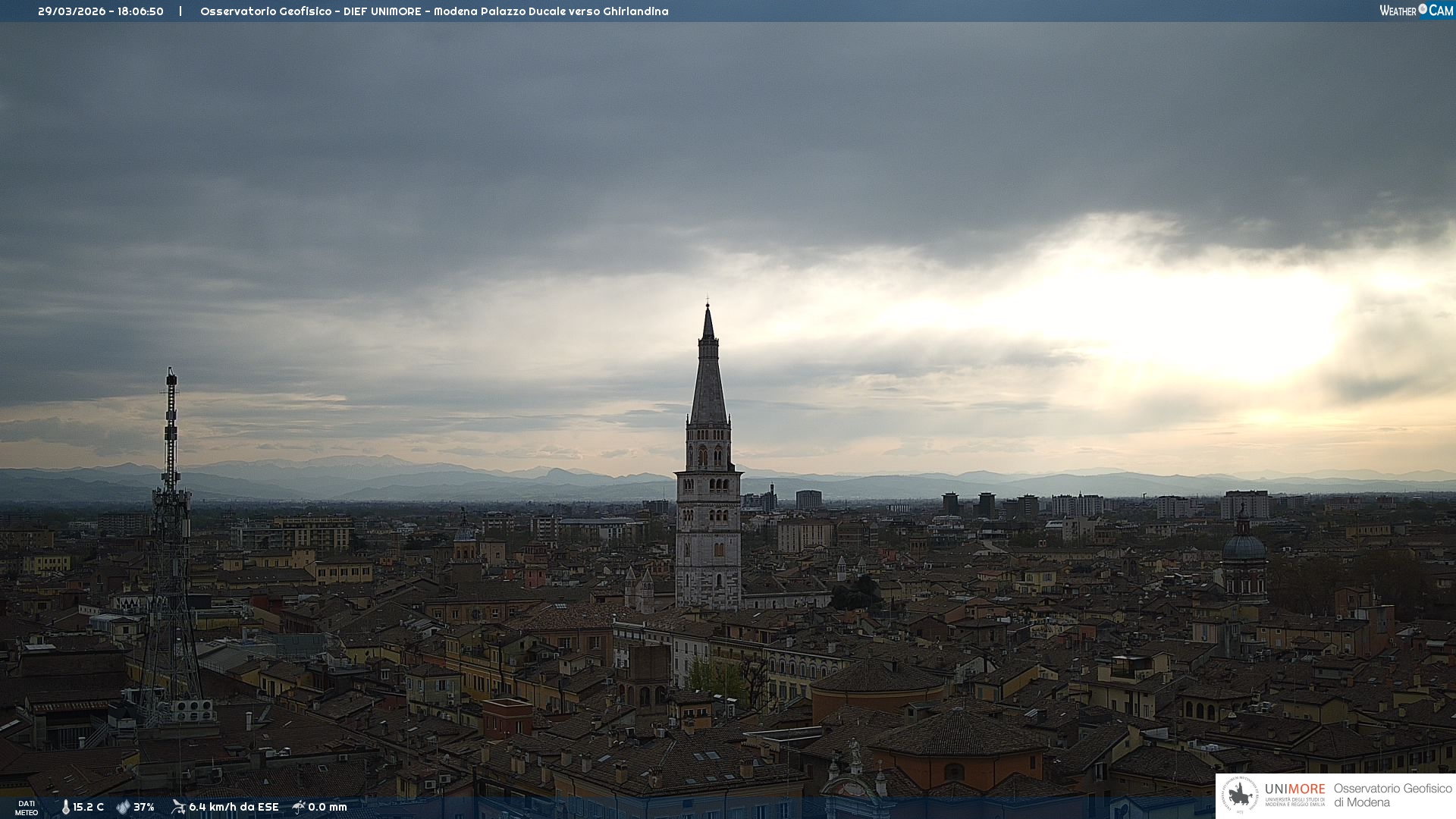Open the UNIMORE logo text
This screenshot has height=819, width=1456.
pos(1294,789)
